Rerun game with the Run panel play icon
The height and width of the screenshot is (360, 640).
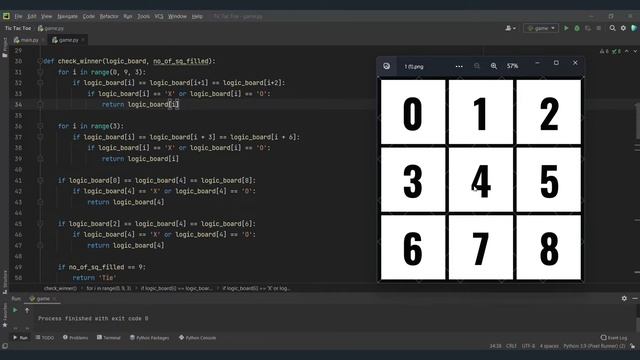(x=15, y=310)
